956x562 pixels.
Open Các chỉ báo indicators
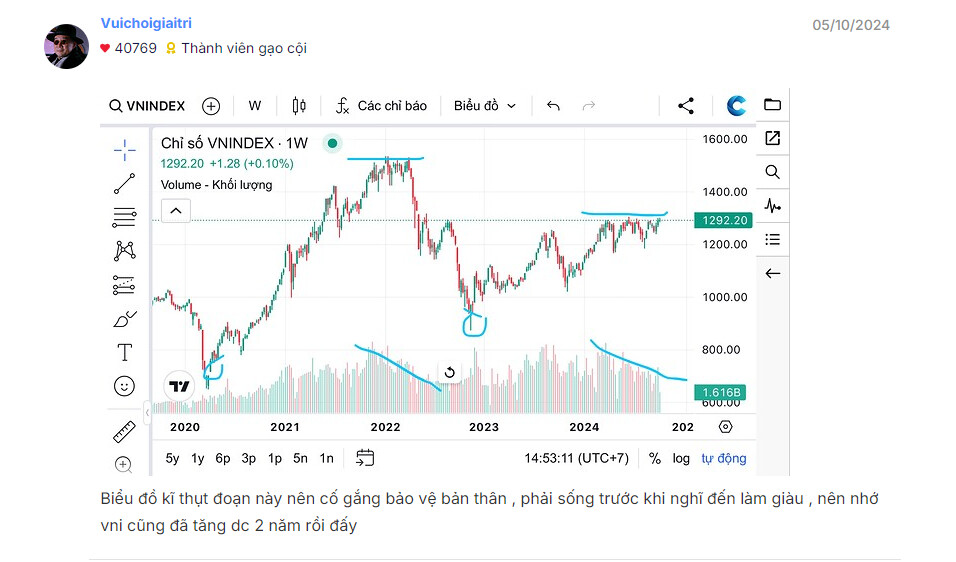[x=381, y=106]
